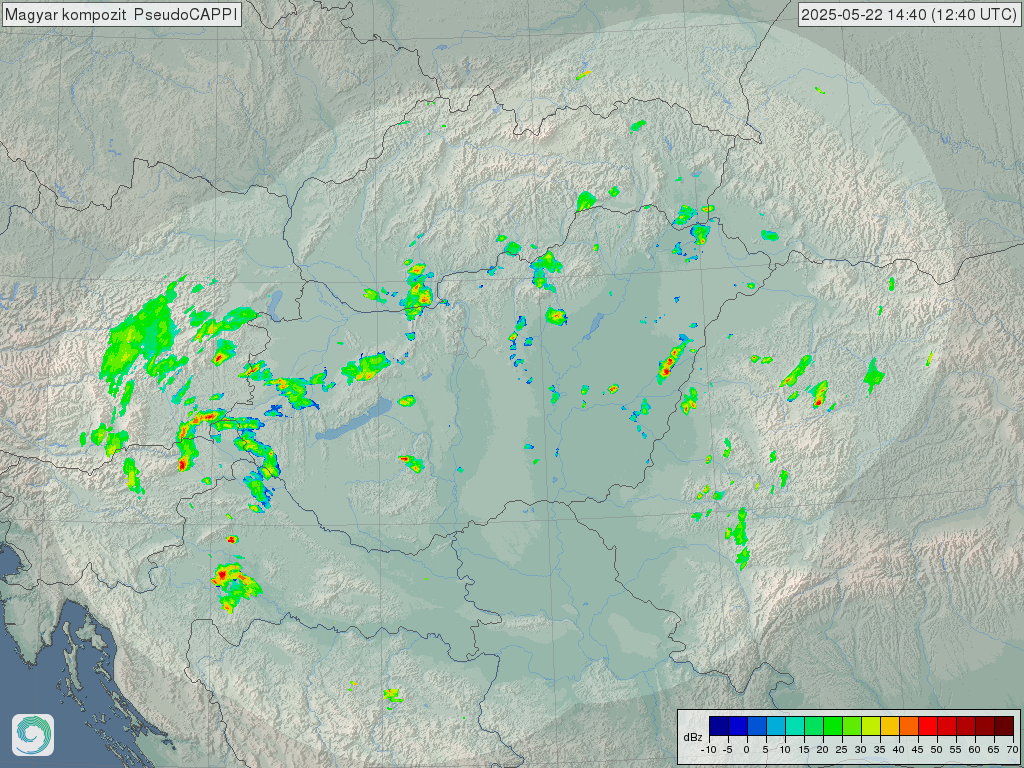
Task: Click the 55 legend tick value
Action: tap(955, 750)
